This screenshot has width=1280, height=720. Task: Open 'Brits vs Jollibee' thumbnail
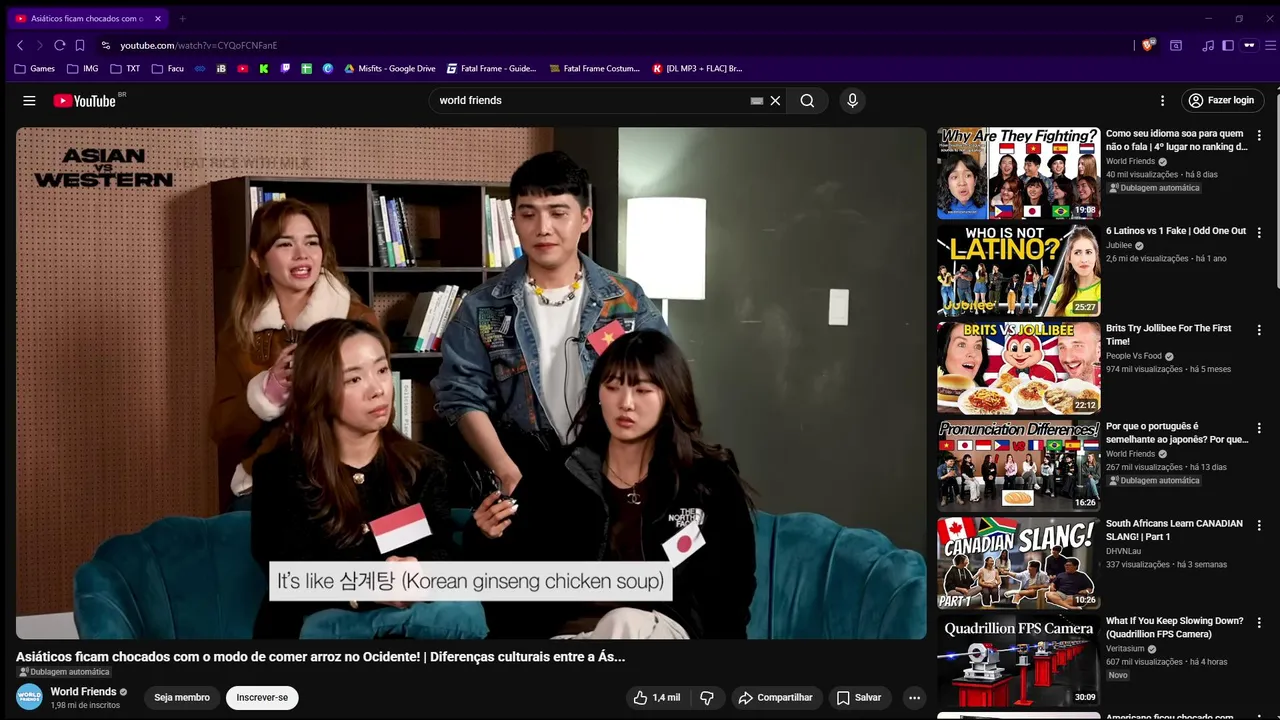pyautogui.click(x=1018, y=368)
